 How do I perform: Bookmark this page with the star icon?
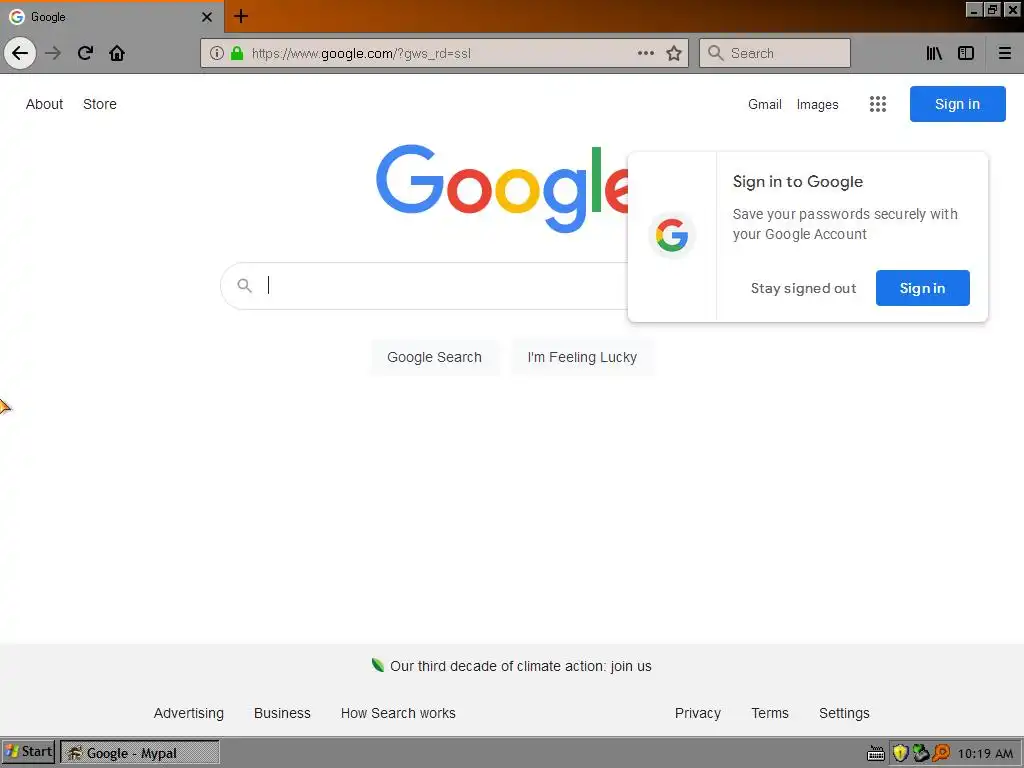click(674, 53)
